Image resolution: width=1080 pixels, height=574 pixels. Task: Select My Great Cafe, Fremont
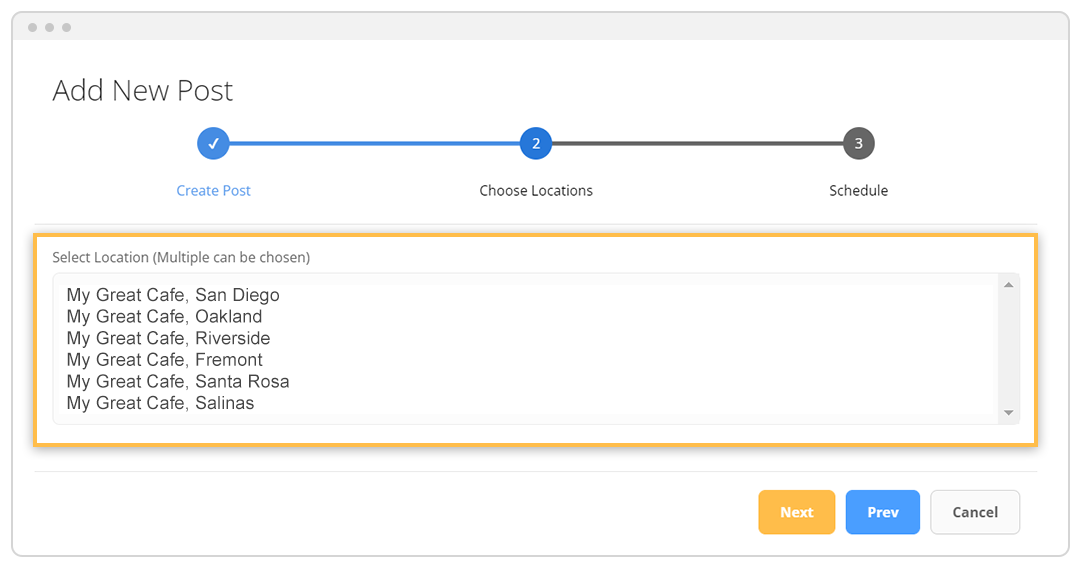tap(164, 360)
